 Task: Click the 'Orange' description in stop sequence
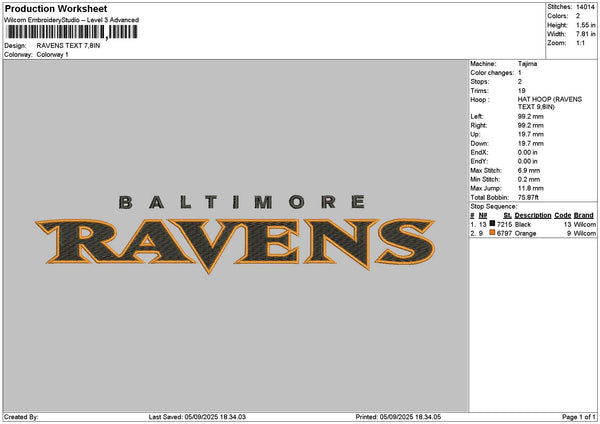click(525, 233)
